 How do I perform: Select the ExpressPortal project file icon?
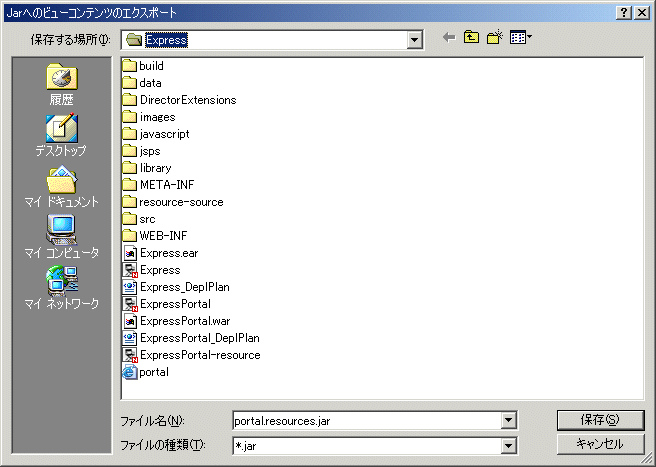click(x=130, y=304)
